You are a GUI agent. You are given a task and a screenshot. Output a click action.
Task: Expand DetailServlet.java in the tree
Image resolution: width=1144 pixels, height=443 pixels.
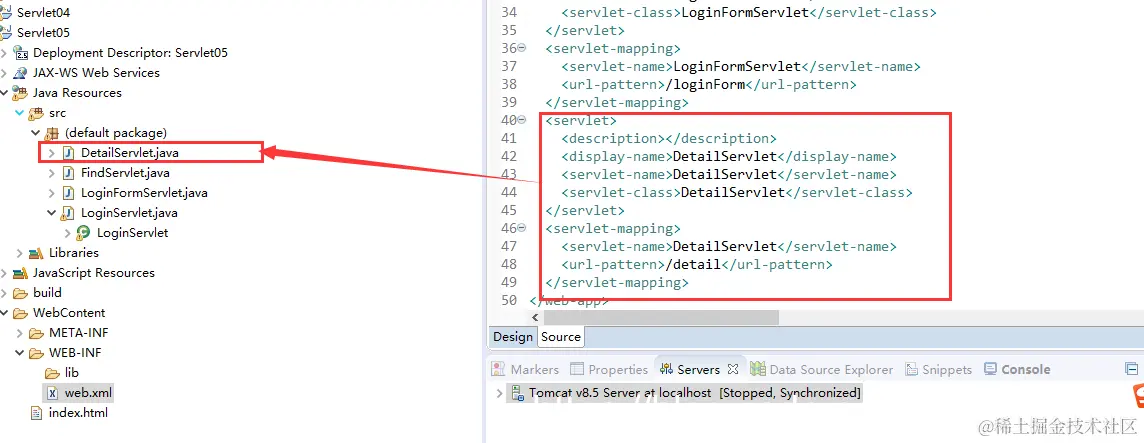coord(51,153)
